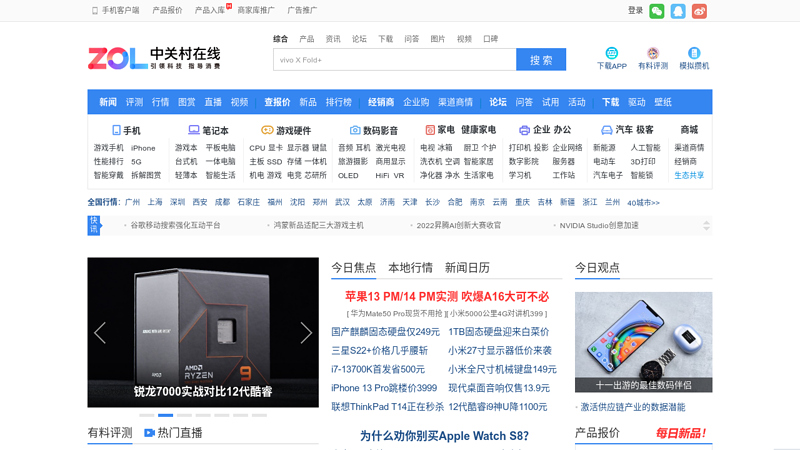This screenshot has width=800, height=450.
Task: Open 新闻 in the blue navigation bar
Action: pos(108,102)
